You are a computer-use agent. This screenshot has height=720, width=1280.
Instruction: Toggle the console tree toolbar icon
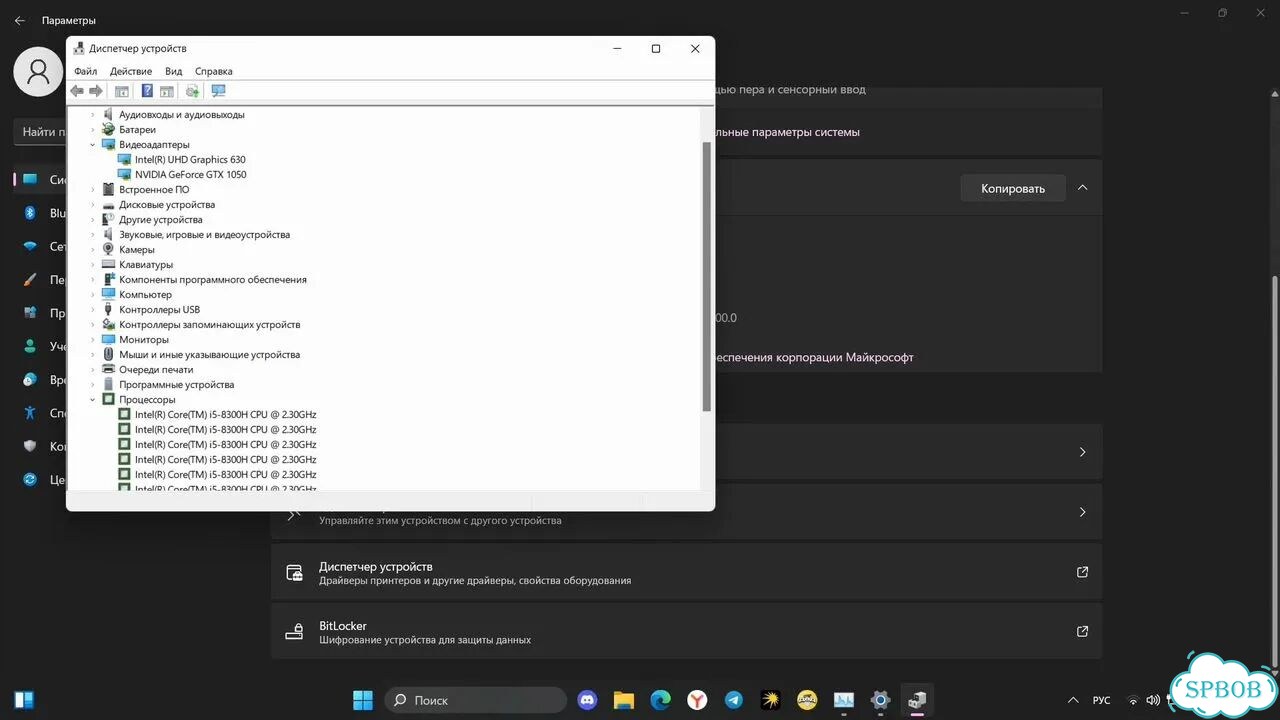point(122,91)
